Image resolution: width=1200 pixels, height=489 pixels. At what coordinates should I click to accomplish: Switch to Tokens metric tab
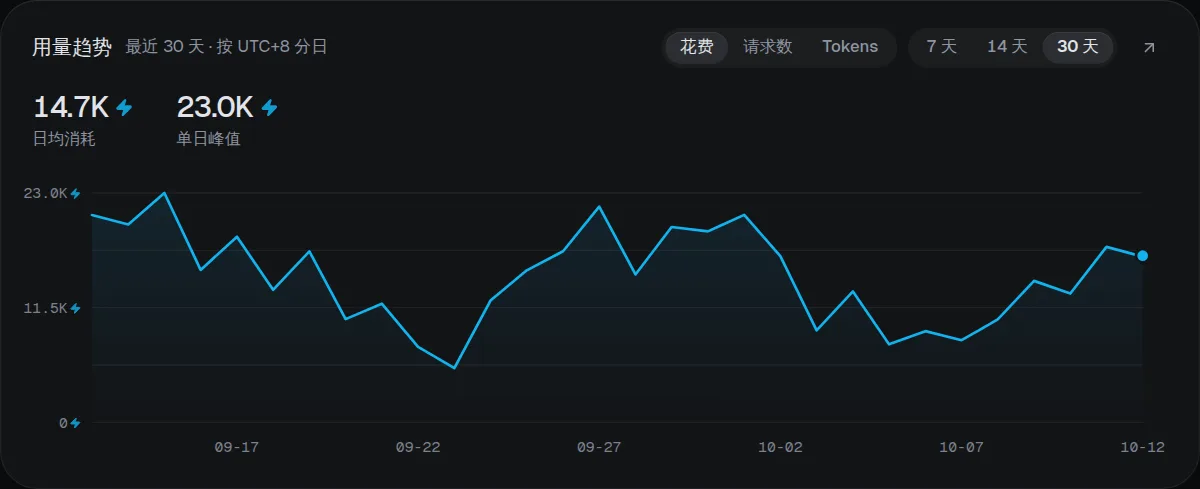pyautogui.click(x=850, y=47)
